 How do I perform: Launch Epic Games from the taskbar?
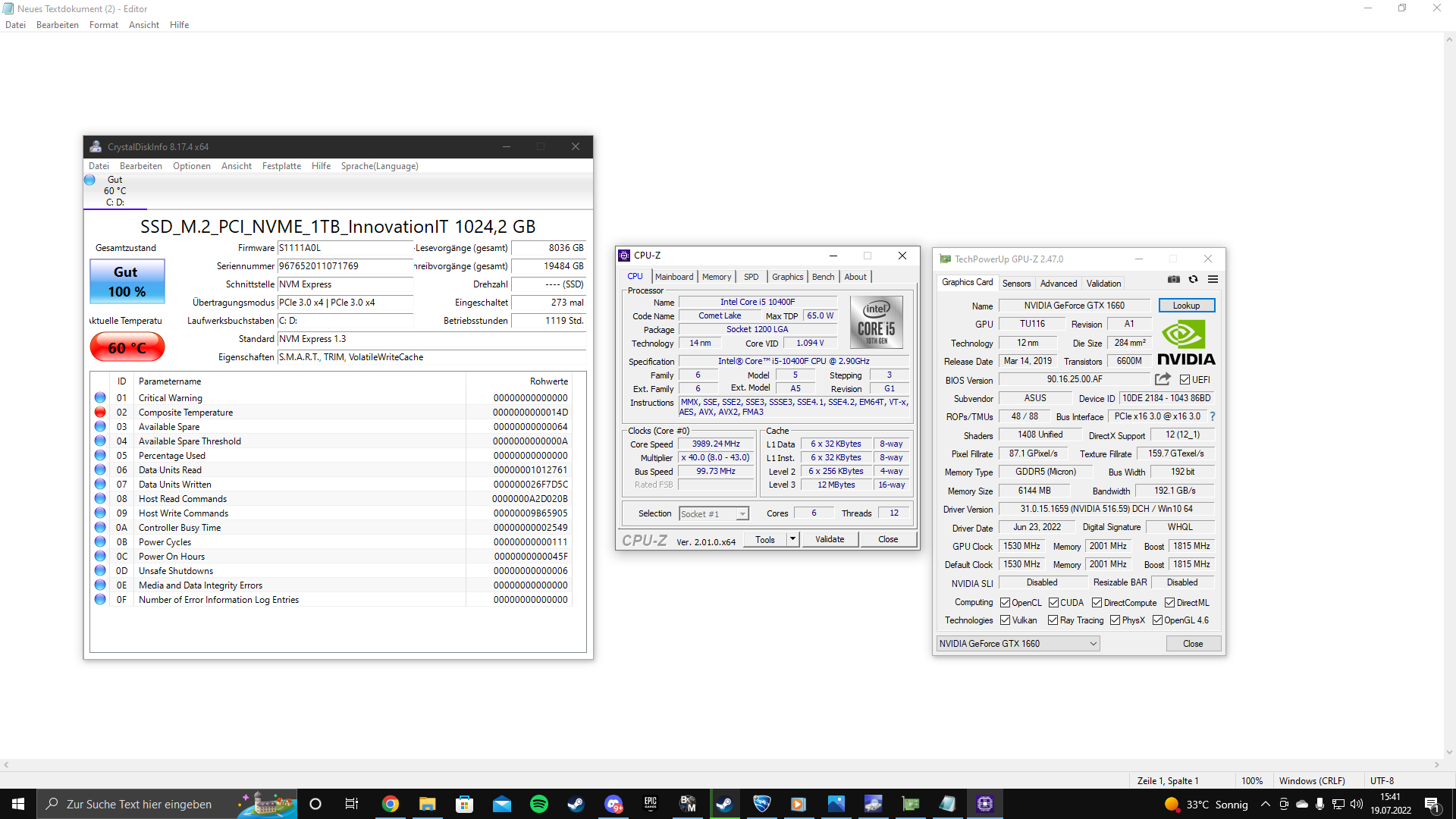tap(651, 804)
